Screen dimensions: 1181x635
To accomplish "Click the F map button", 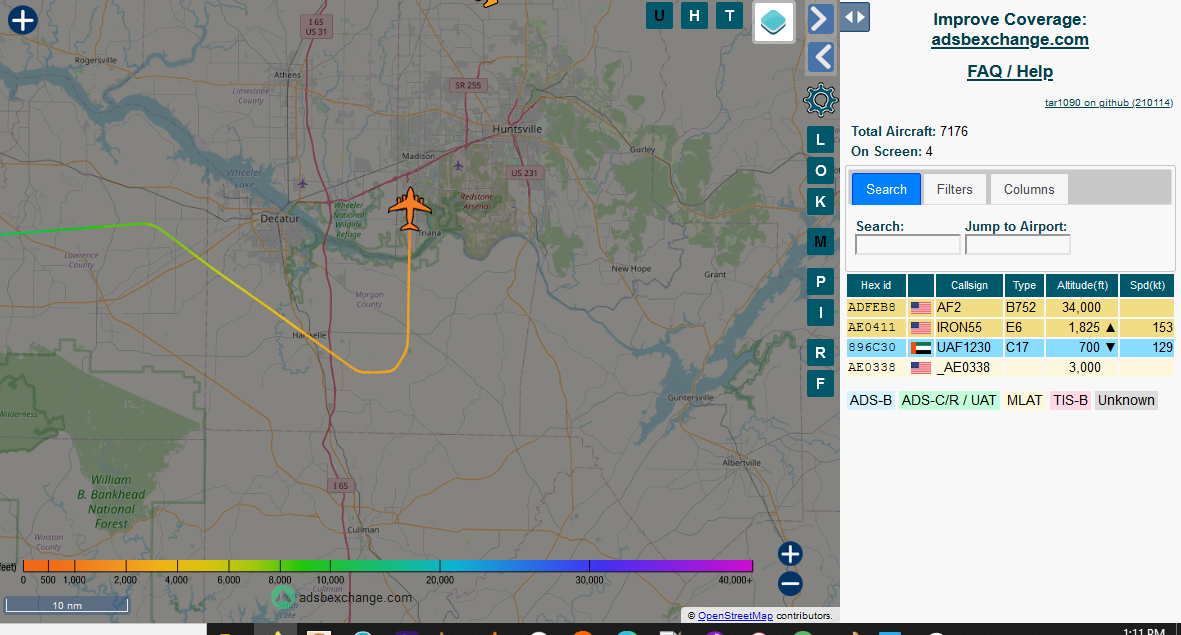I will point(820,384).
